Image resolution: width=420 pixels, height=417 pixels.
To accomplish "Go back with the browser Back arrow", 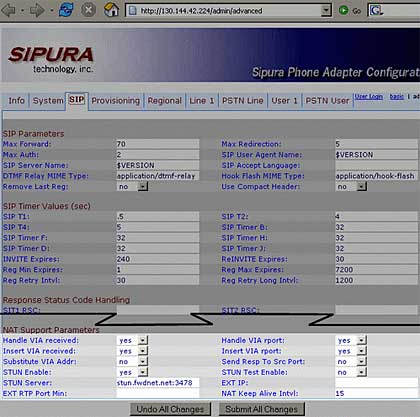I will pos(8,10).
